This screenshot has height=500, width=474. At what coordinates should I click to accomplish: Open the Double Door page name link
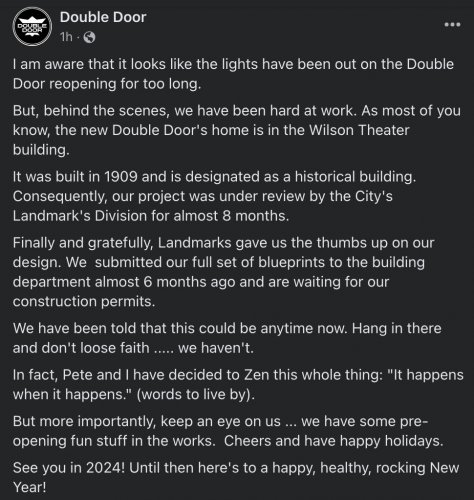click(x=103, y=17)
